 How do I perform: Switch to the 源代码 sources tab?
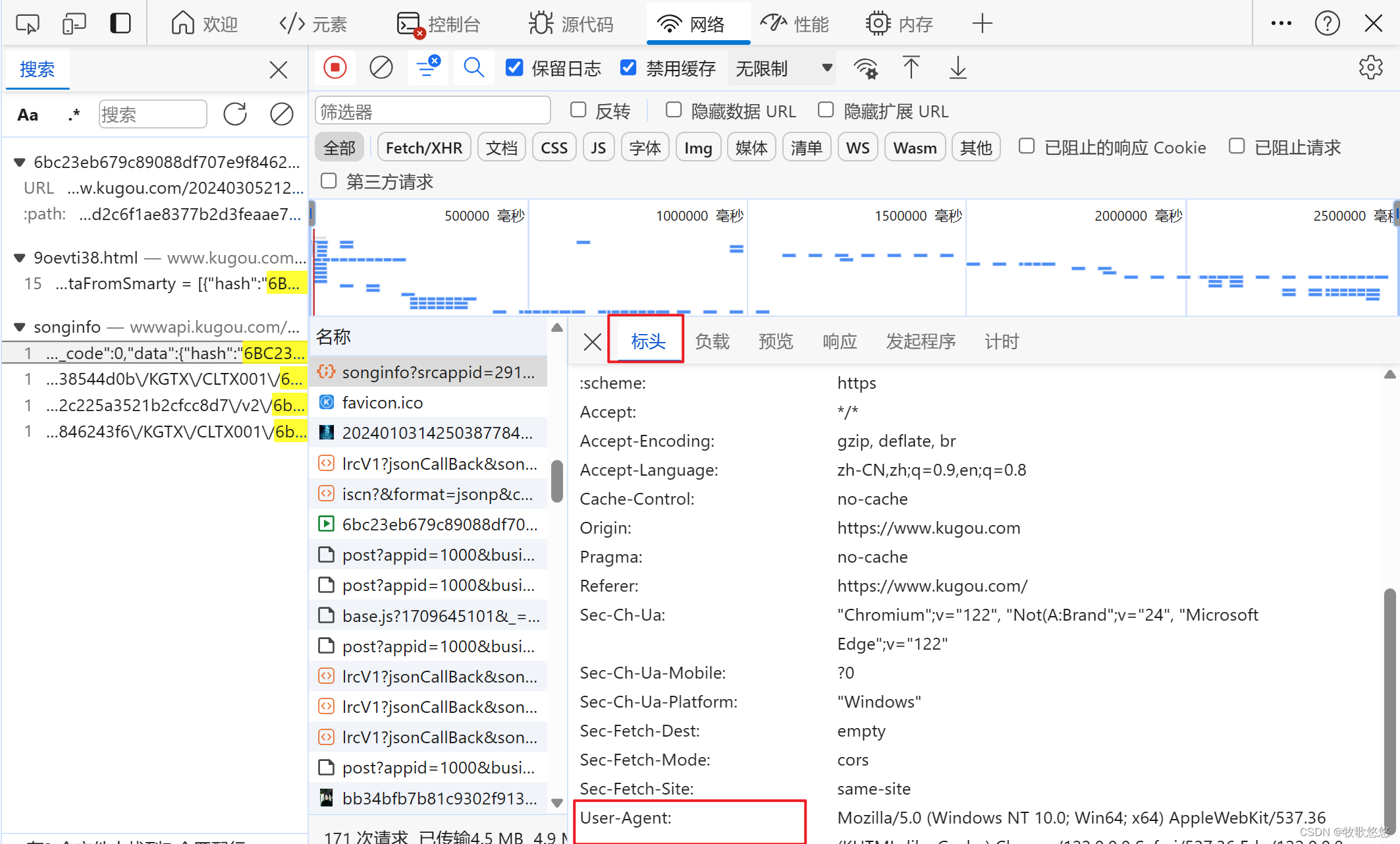point(571,24)
